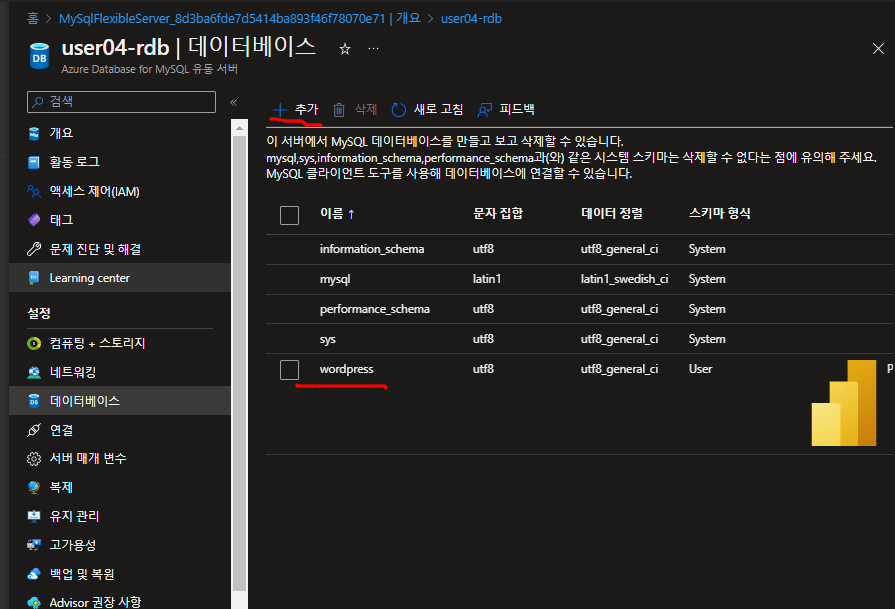This screenshot has width=895, height=609.
Task: Click the latin1 character set cell
Action: (x=487, y=279)
